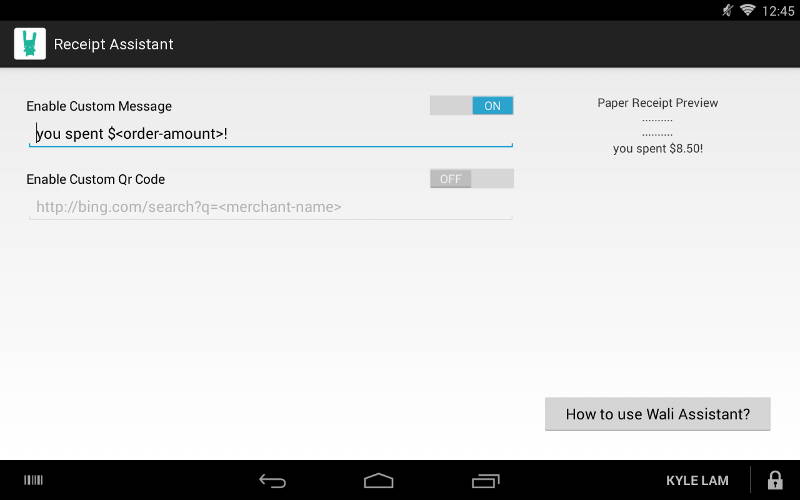800x500 pixels.
Task: Tap the Enable Custom Qr Code label
Action: pos(95,179)
